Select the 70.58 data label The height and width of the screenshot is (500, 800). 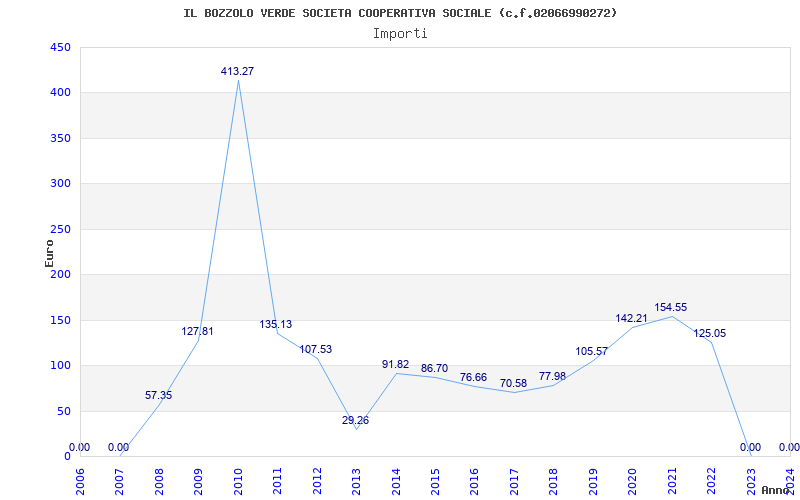coord(513,383)
